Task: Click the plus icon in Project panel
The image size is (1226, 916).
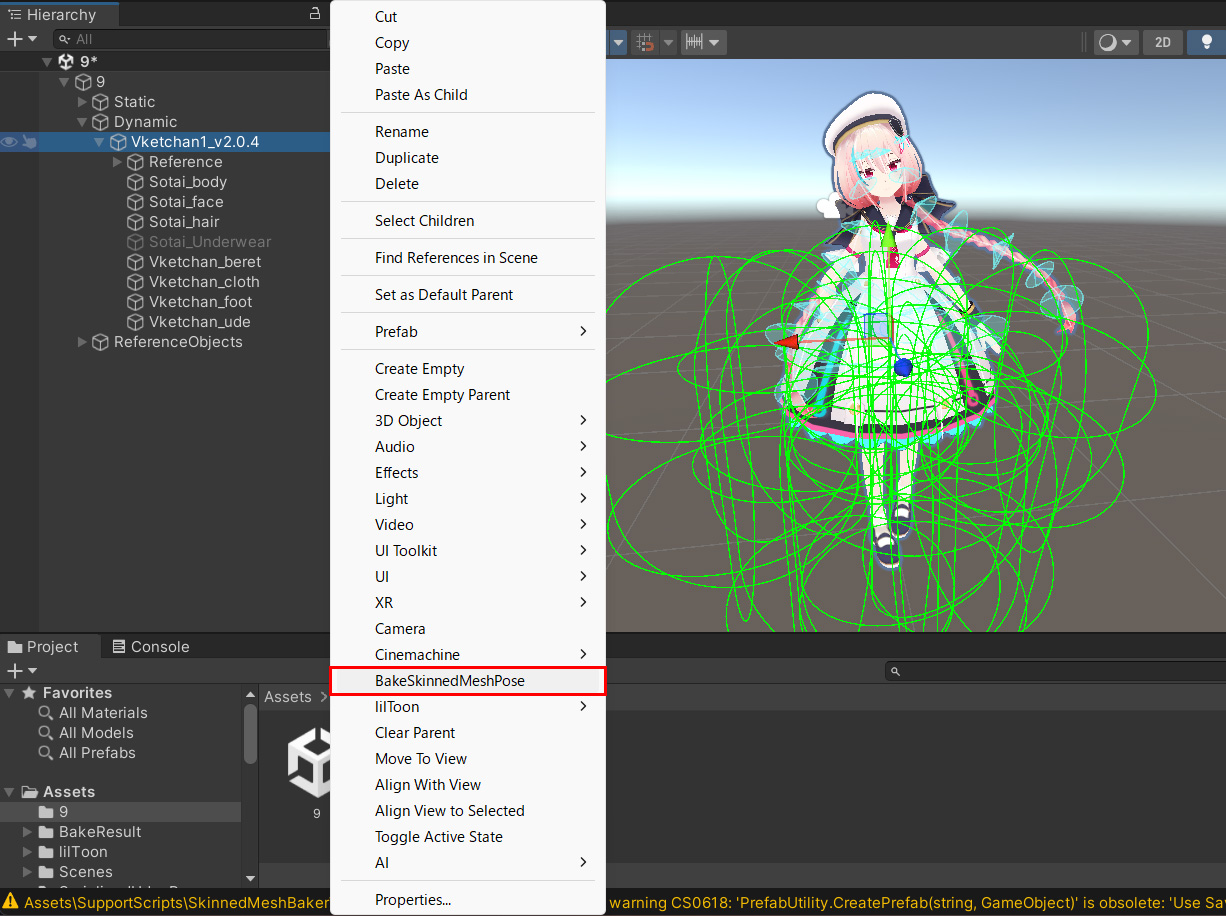Action: coord(14,671)
